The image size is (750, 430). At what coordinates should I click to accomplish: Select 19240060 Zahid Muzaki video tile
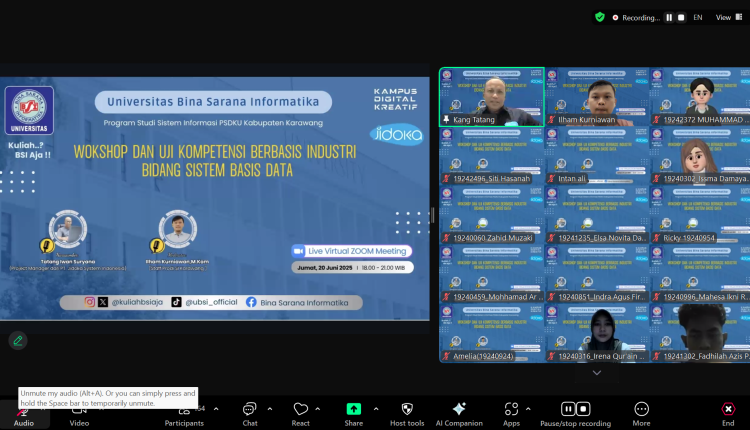492,215
